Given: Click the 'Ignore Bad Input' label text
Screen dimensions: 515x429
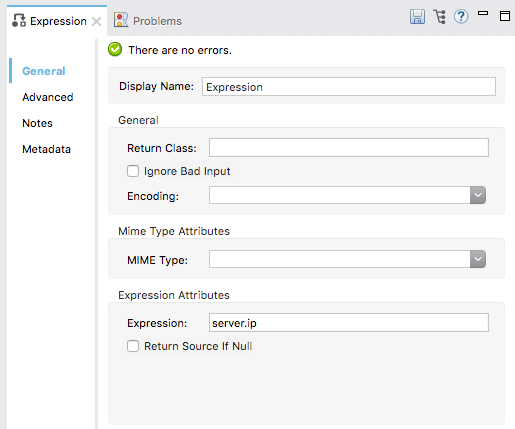Looking at the screenshot, I should coord(187,171).
